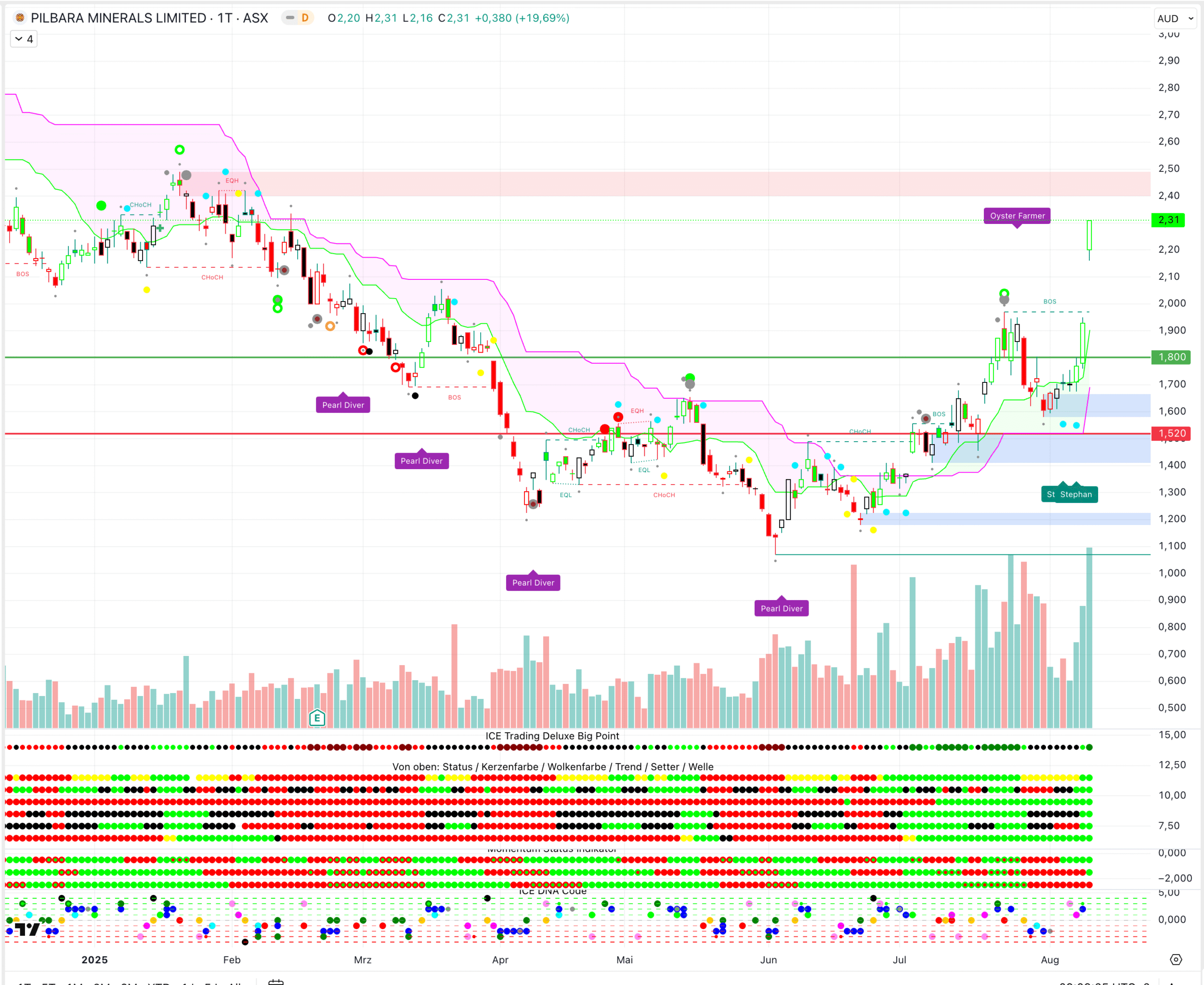Click the green 2,31 current price label

point(1168,220)
